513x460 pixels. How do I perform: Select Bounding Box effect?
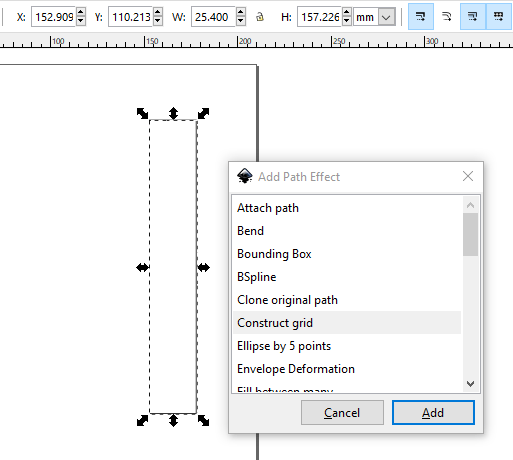point(347,254)
